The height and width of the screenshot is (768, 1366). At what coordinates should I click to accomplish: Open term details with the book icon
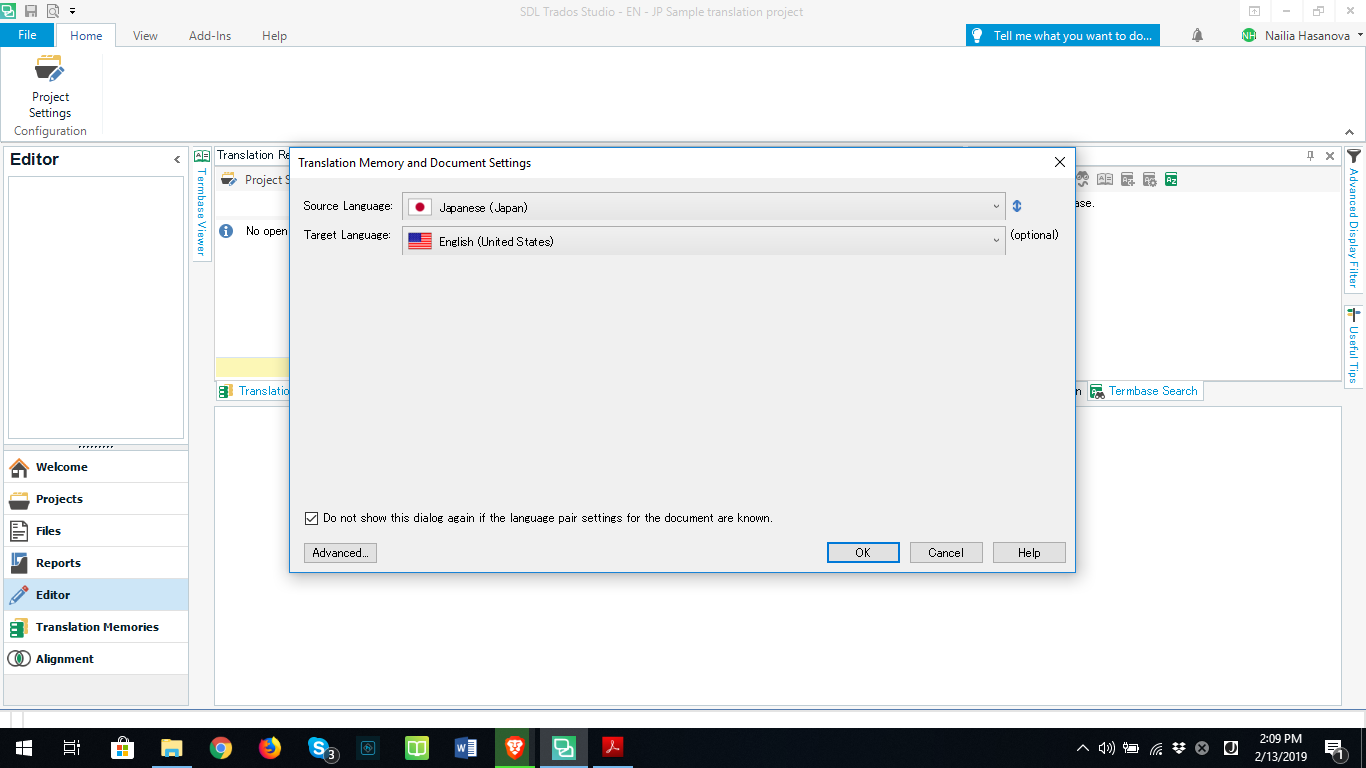click(1104, 178)
